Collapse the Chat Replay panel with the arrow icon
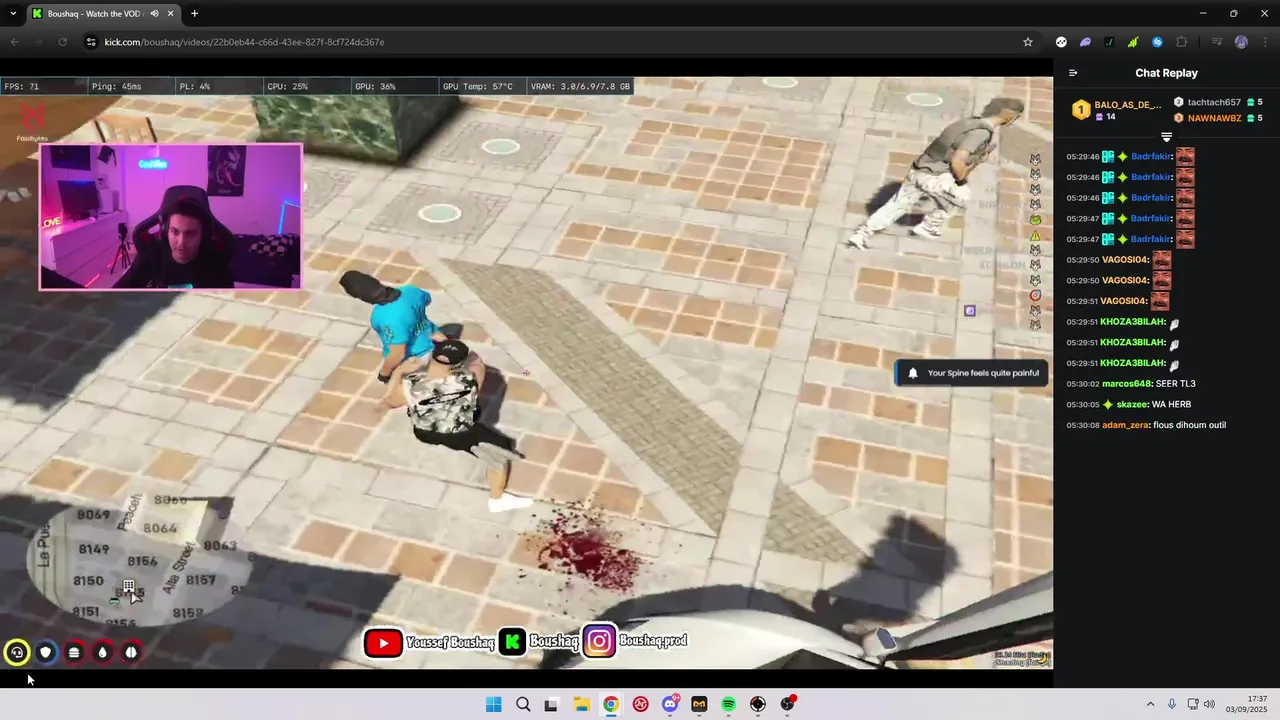1280x720 pixels. tap(1073, 73)
